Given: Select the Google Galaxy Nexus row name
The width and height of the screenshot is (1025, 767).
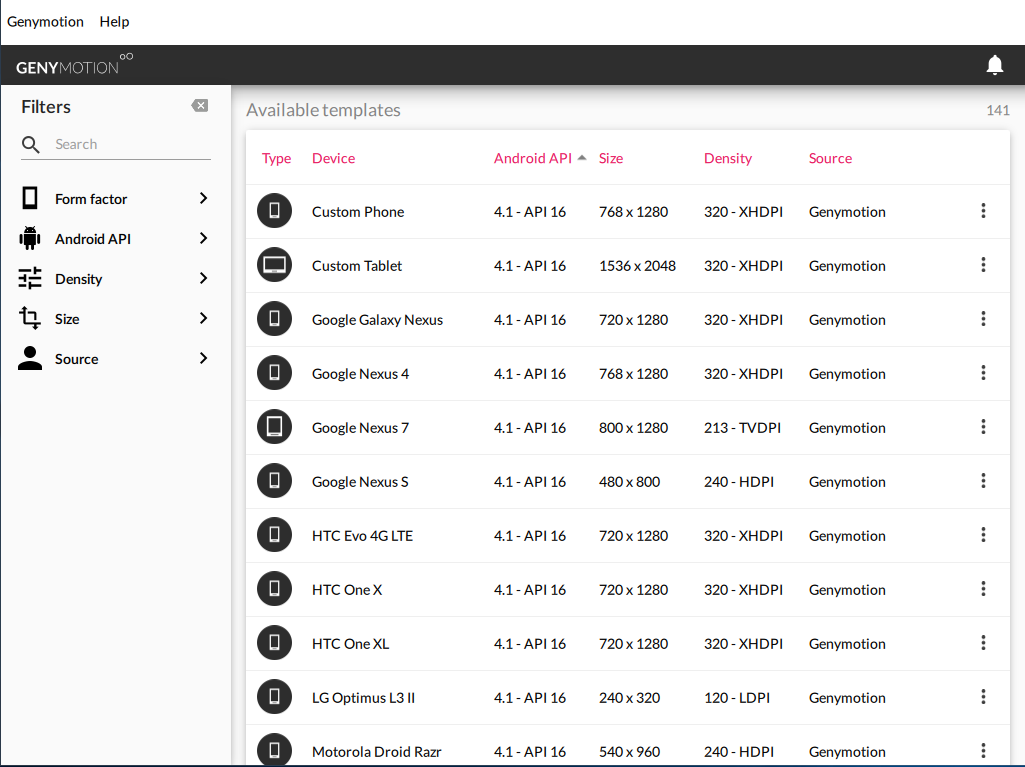Looking at the screenshot, I should click(377, 320).
